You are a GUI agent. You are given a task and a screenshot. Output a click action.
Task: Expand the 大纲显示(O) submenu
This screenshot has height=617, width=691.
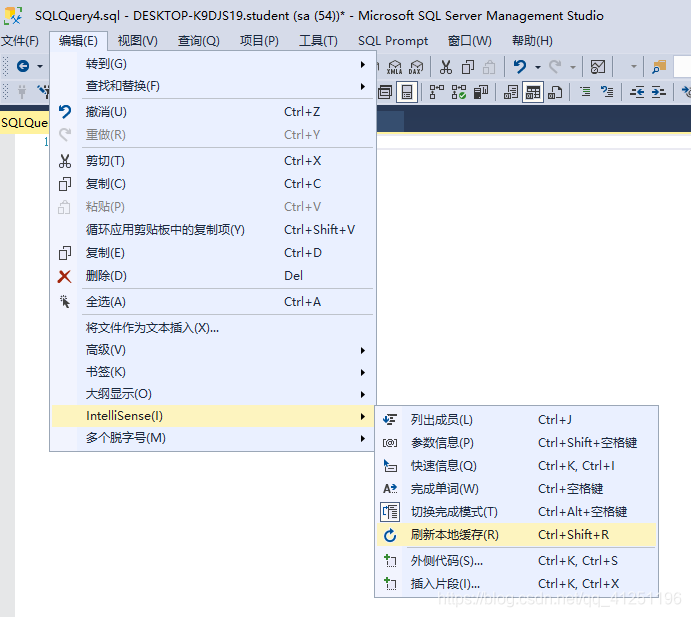363,394
